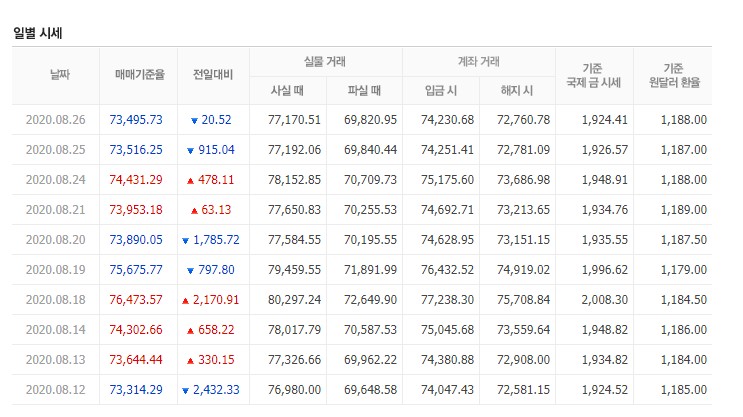Click the buy price 80,297.24

point(294,299)
